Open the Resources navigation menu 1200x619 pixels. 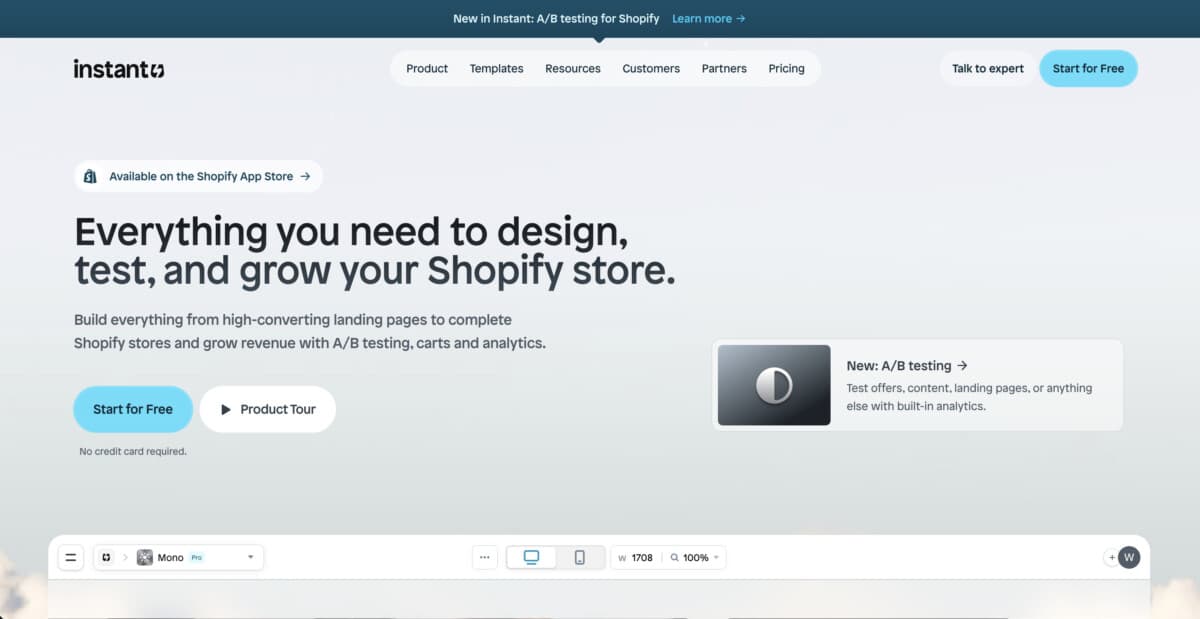573,69
